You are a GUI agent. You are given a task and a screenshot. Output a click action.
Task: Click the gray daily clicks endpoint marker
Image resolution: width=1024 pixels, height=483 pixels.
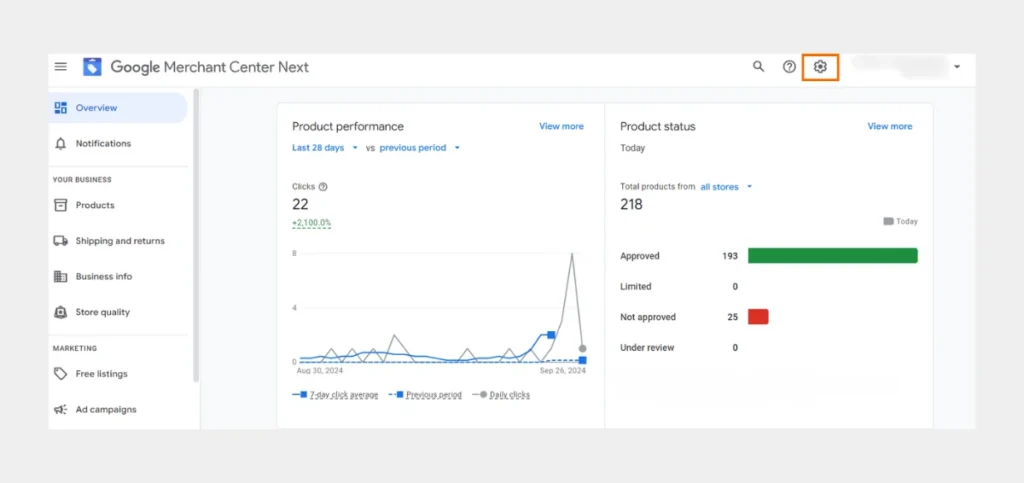[x=583, y=349]
